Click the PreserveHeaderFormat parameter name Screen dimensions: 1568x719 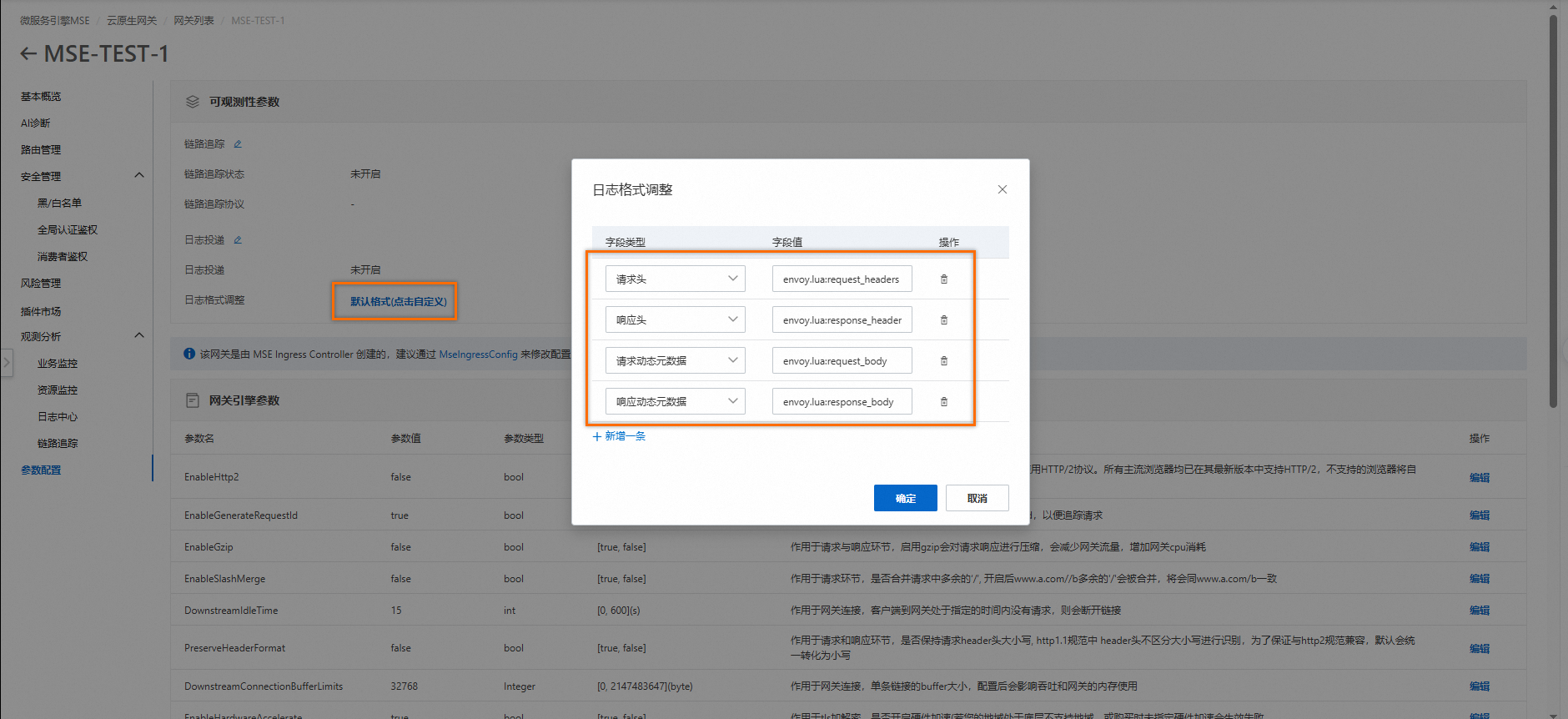pos(235,648)
